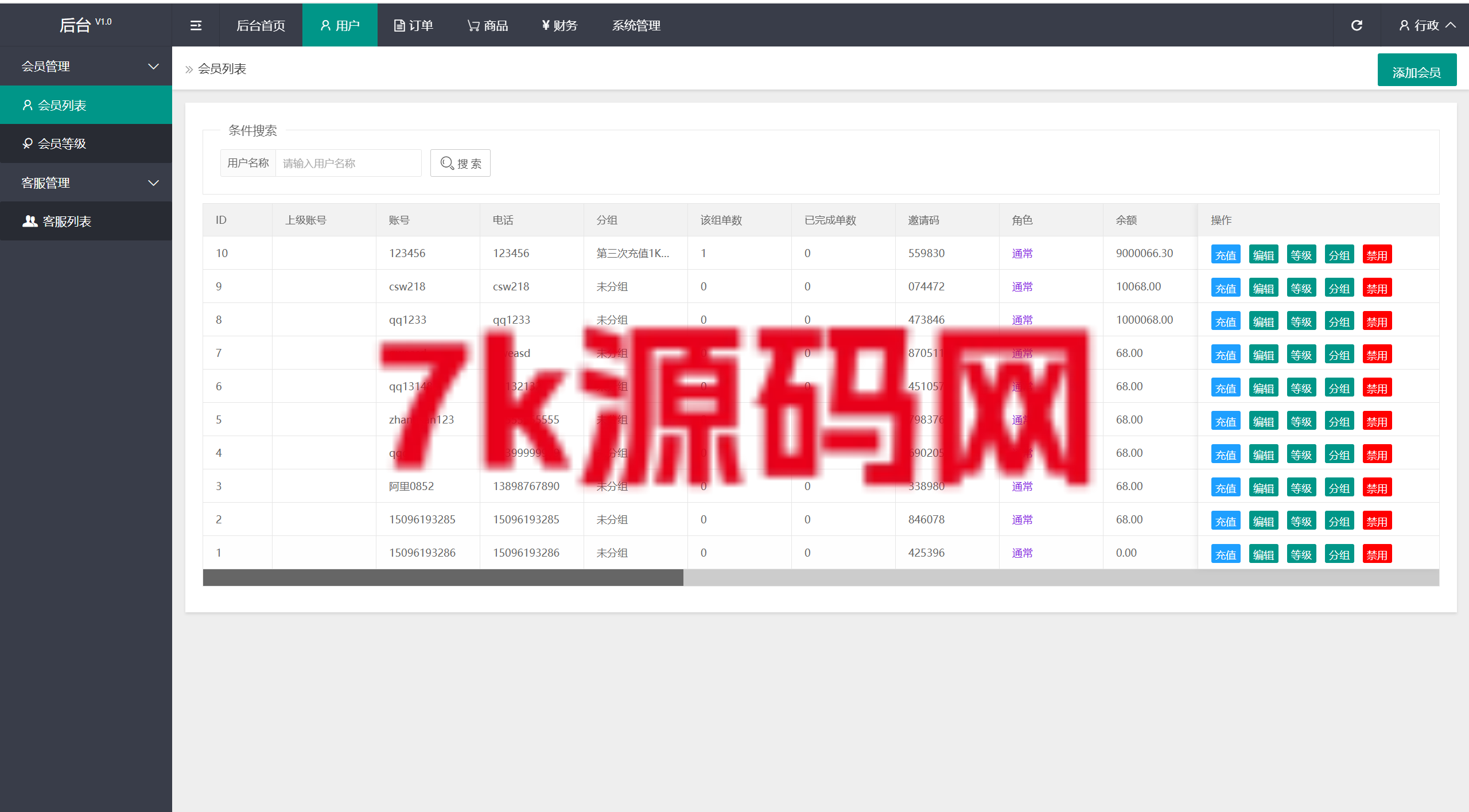Click 编辑 for member ID 6

pos(1264,388)
